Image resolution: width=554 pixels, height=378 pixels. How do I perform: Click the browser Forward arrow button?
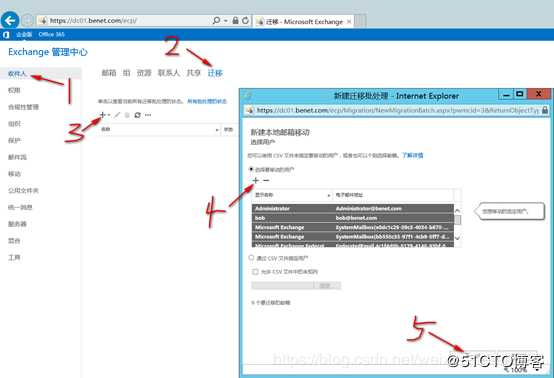pyautogui.click(x=28, y=20)
